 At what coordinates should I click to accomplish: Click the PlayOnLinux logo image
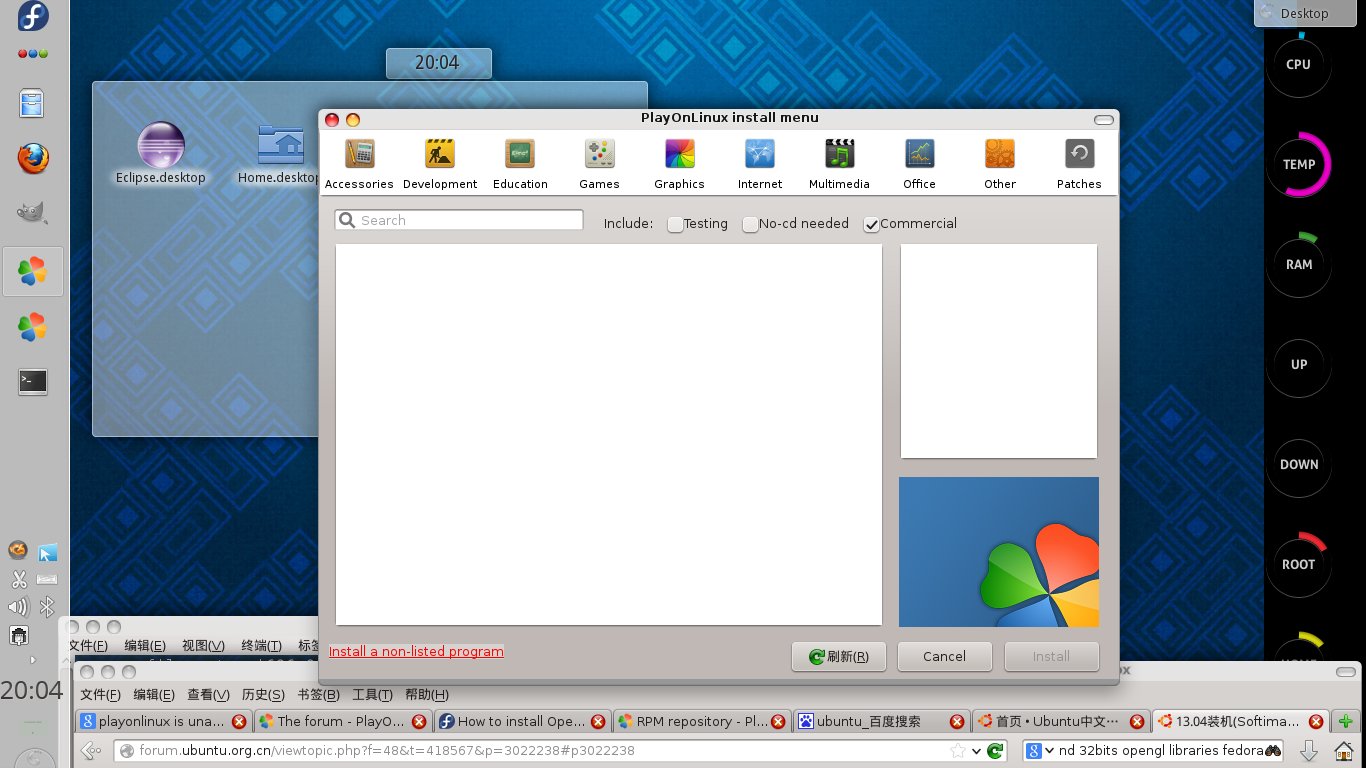click(999, 552)
